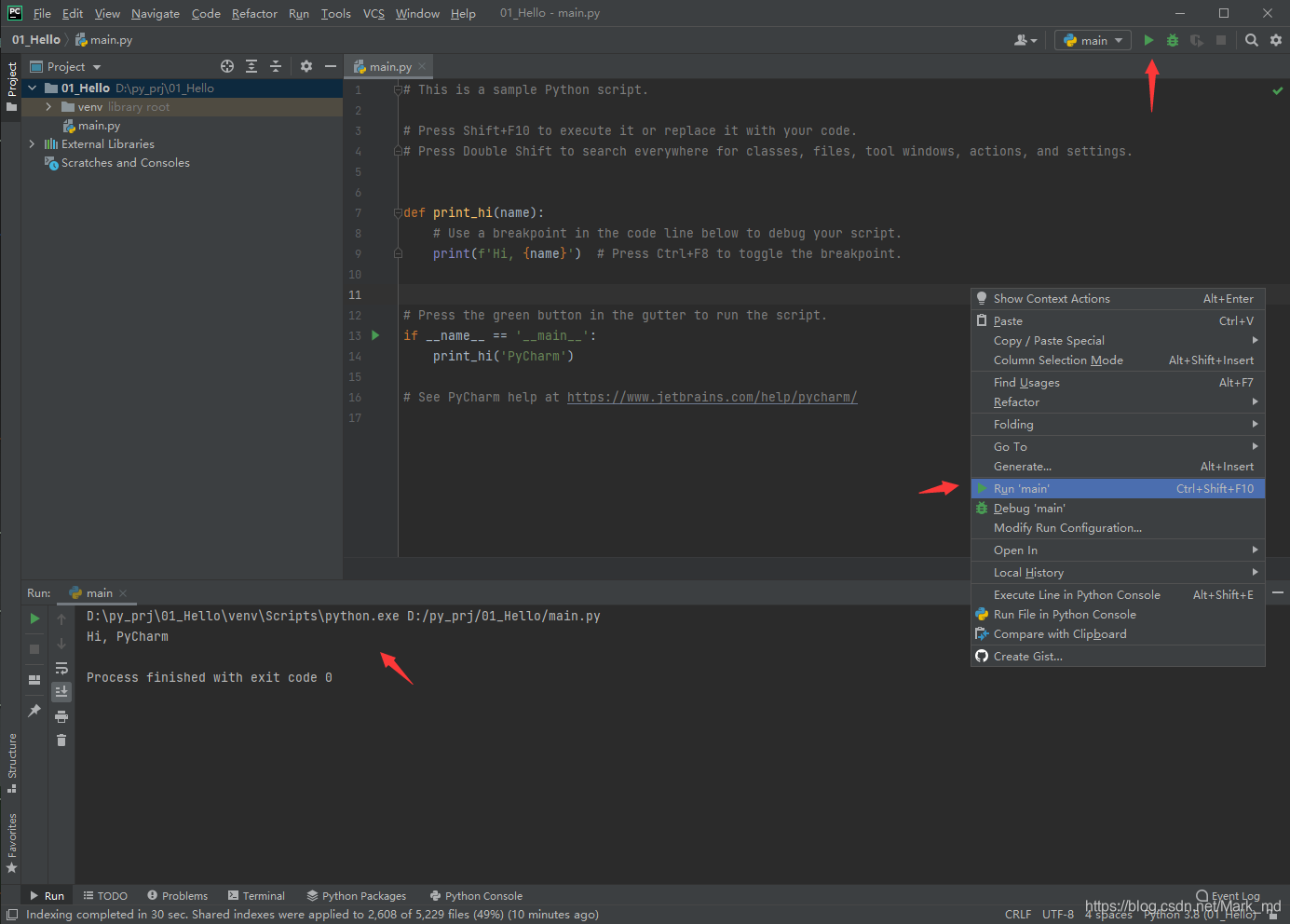Collapse all items in Project panel
Image resolution: width=1290 pixels, height=924 pixels.
tap(276, 66)
